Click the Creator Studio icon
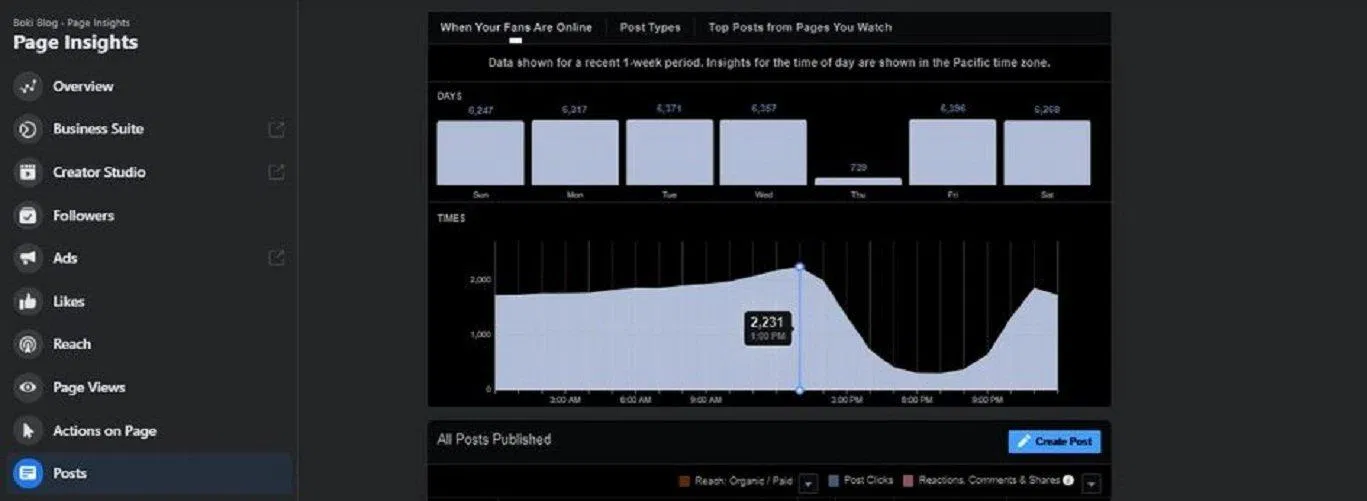Image resolution: width=1367 pixels, height=501 pixels. coord(28,172)
